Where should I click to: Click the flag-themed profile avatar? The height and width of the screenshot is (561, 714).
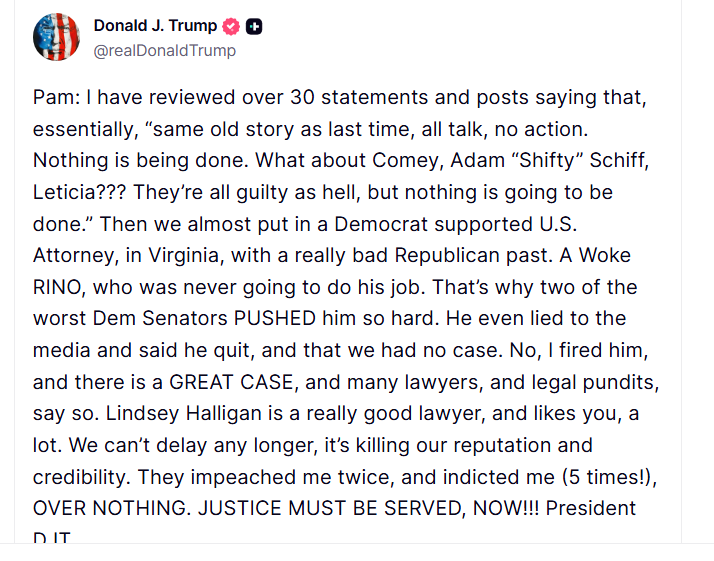click(x=57, y=37)
